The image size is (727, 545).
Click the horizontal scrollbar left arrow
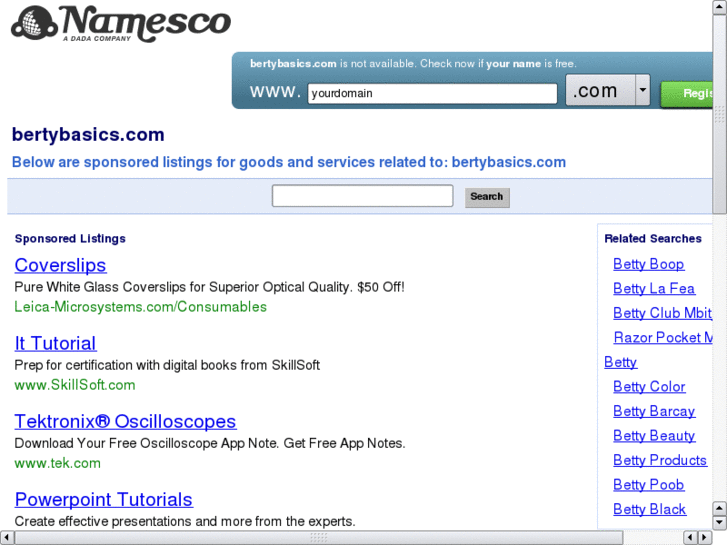pos(6,538)
